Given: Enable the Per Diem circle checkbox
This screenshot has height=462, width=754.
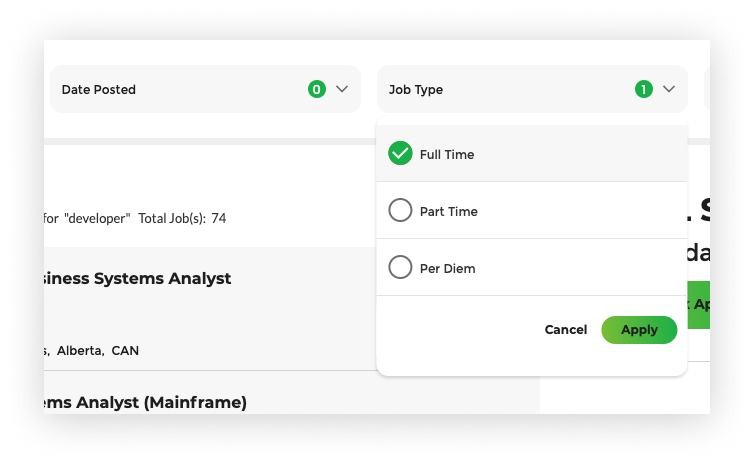Looking at the screenshot, I should coord(400,268).
